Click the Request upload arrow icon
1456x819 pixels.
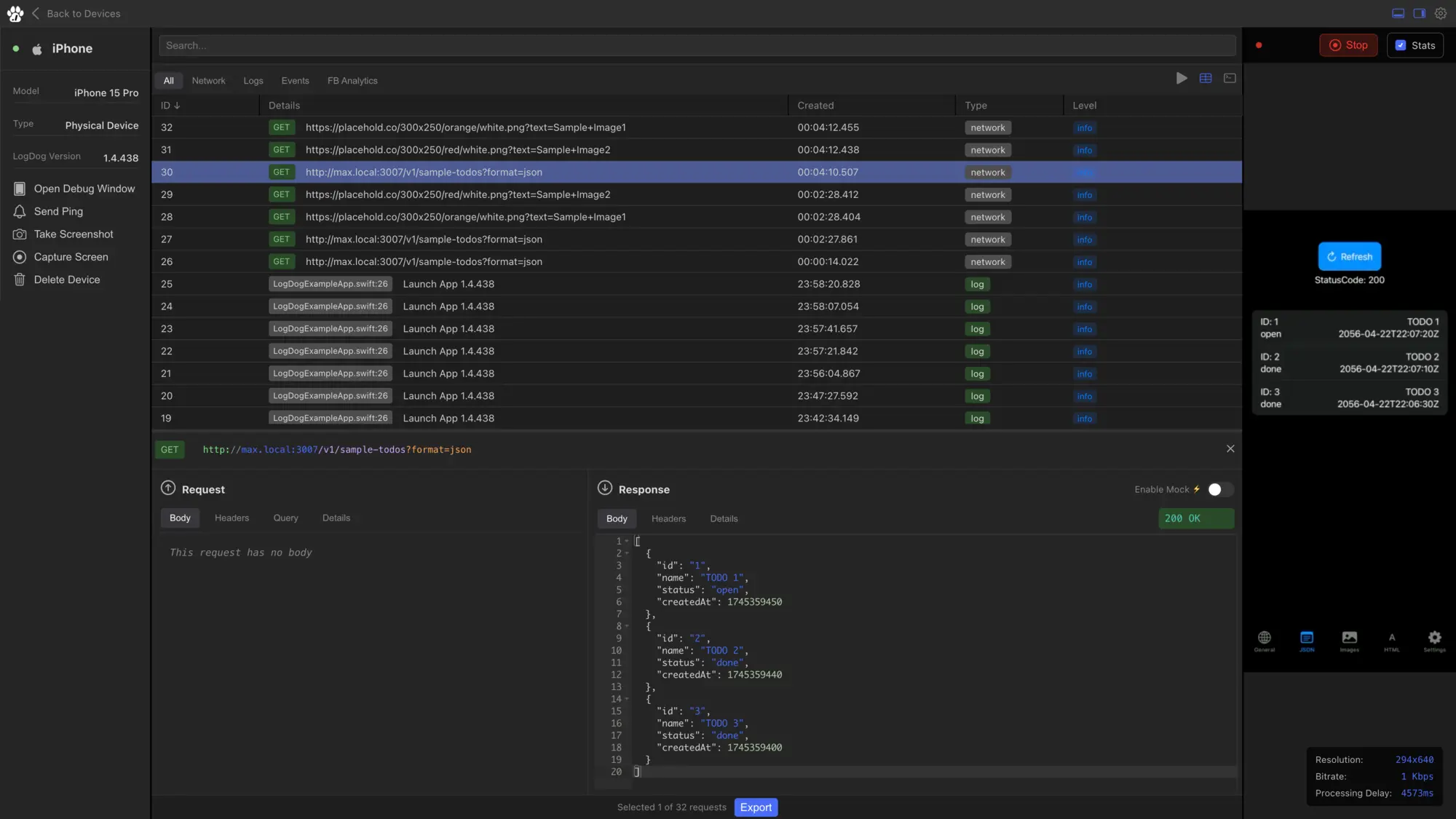(168, 488)
